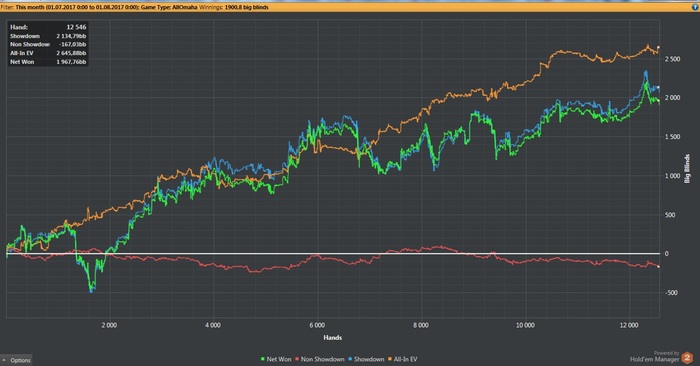Screen dimensions: 700x366
Task: Click the Showdown '2 134,79bb' value
Action: click(x=71, y=36)
